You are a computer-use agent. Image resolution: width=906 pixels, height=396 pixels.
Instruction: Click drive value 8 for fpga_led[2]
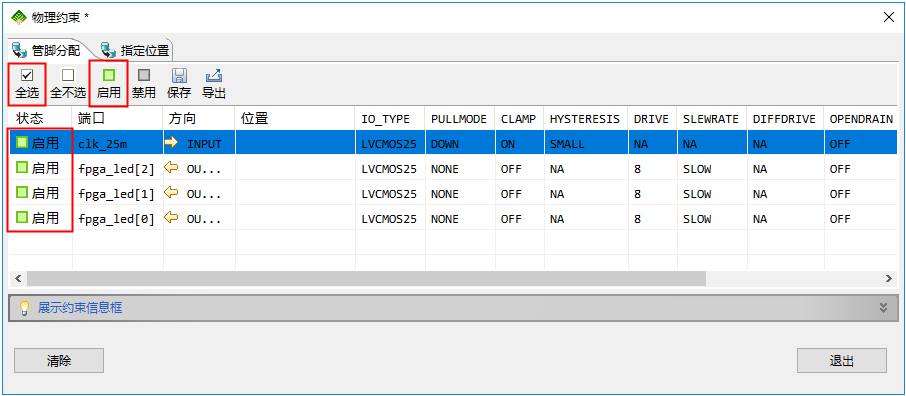click(x=653, y=168)
